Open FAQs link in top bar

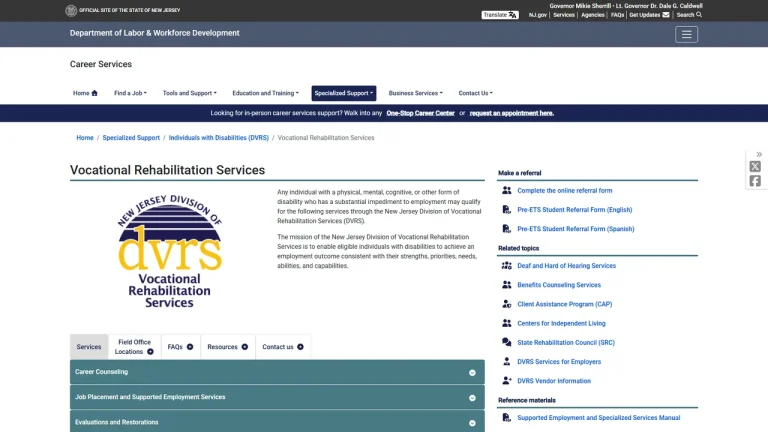click(x=617, y=15)
